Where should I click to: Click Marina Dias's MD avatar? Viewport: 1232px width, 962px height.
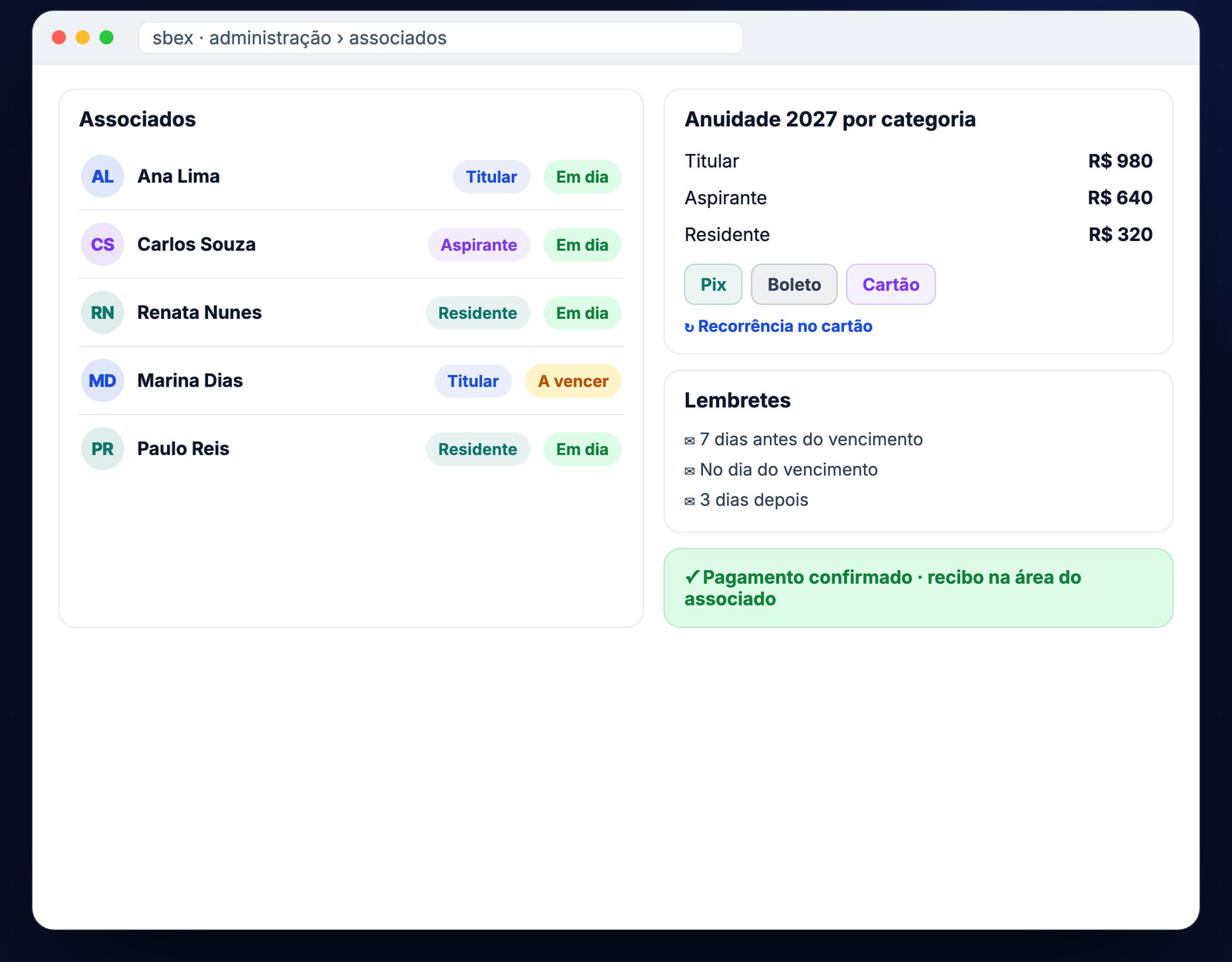click(x=102, y=380)
